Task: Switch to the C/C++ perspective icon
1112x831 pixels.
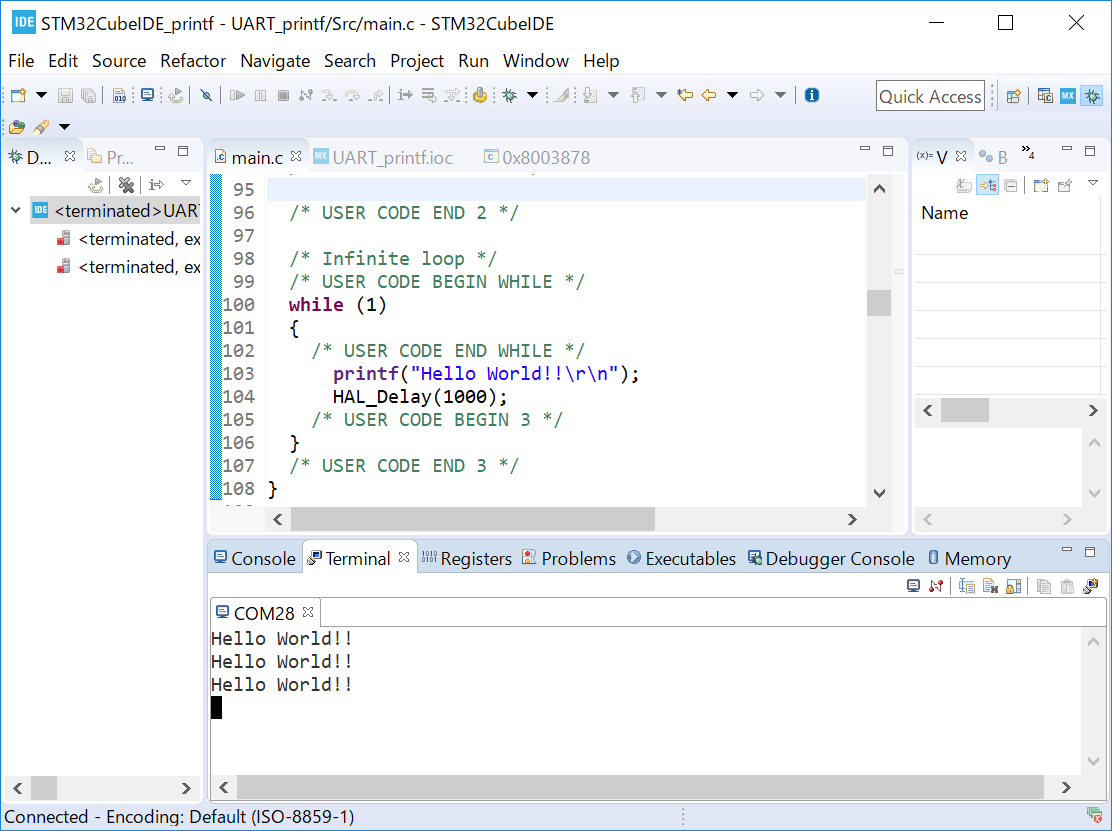Action: (1045, 96)
